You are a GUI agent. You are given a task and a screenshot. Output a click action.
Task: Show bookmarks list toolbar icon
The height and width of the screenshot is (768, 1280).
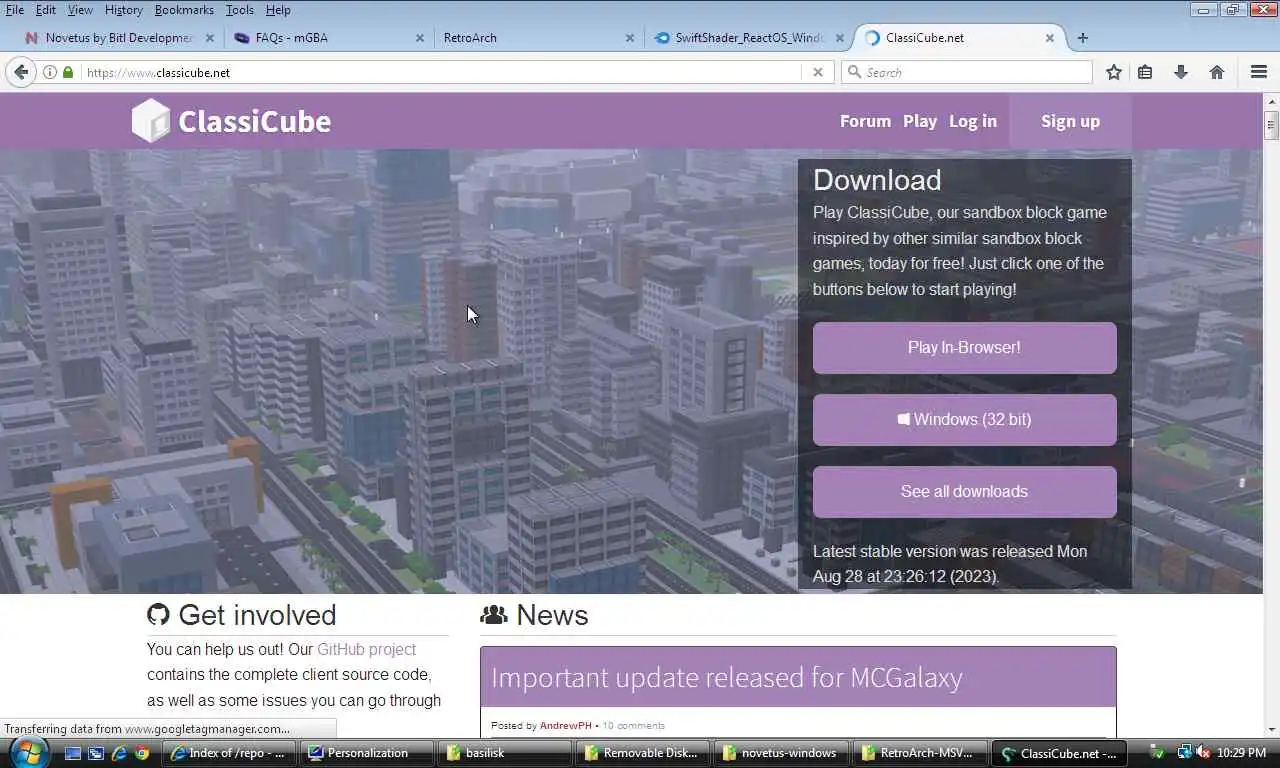pyautogui.click(x=1146, y=72)
